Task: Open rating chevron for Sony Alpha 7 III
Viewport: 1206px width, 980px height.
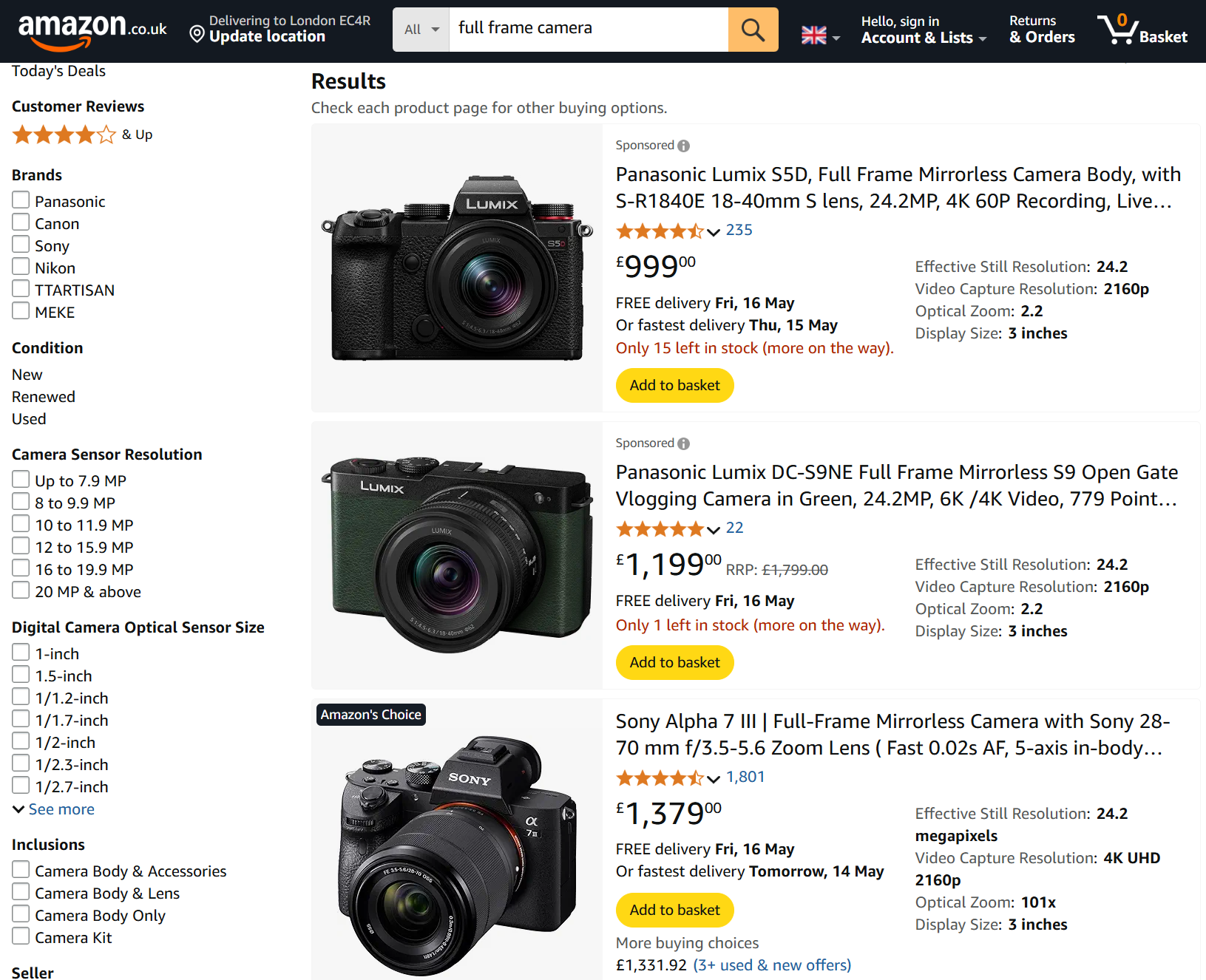Action: coord(714,779)
